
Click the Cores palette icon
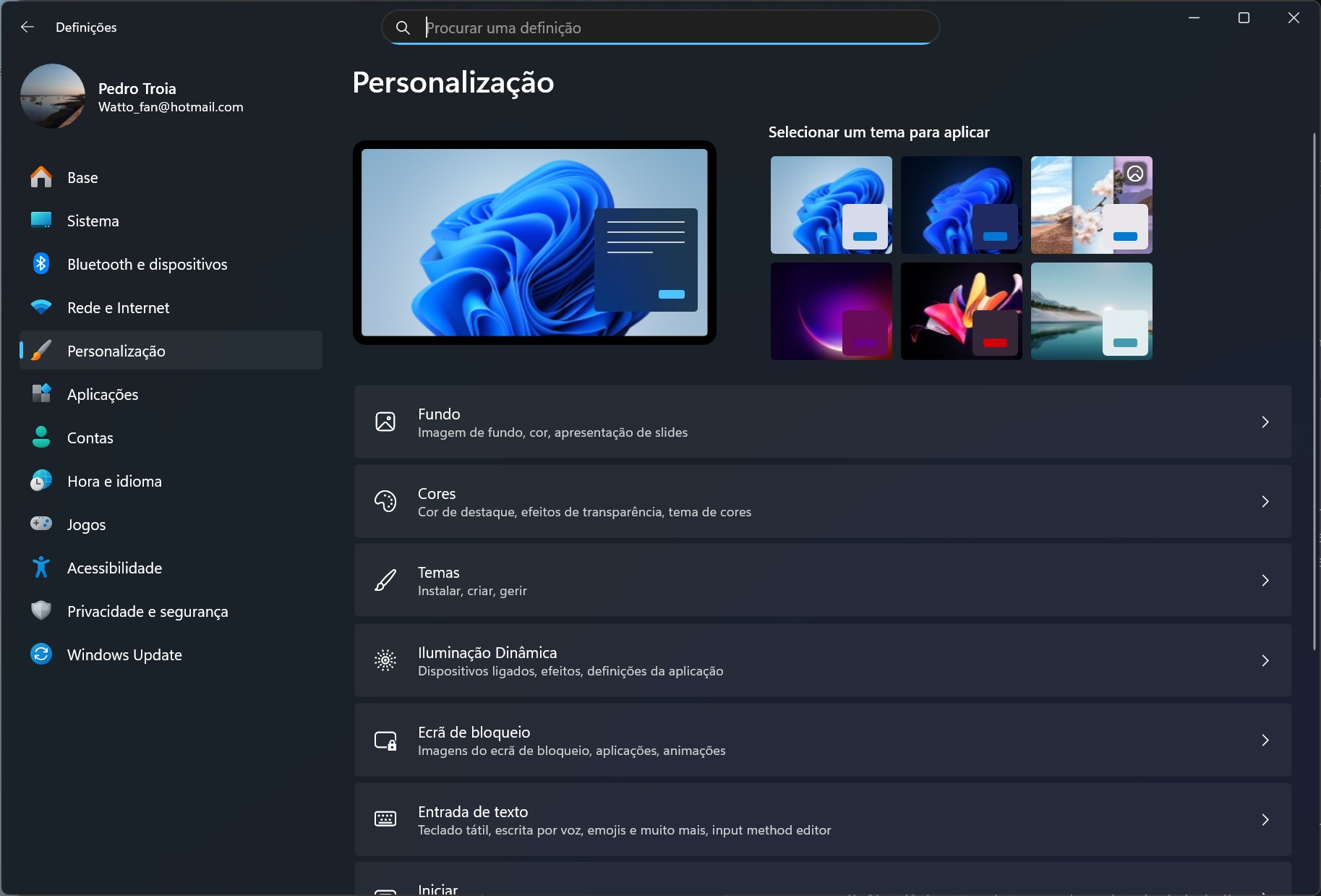click(385, 501)
